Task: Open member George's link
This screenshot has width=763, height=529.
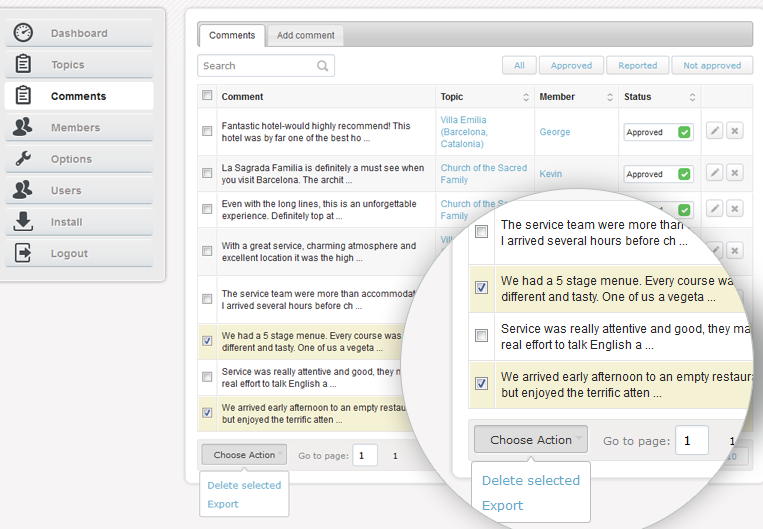Action: click(555, 132)
